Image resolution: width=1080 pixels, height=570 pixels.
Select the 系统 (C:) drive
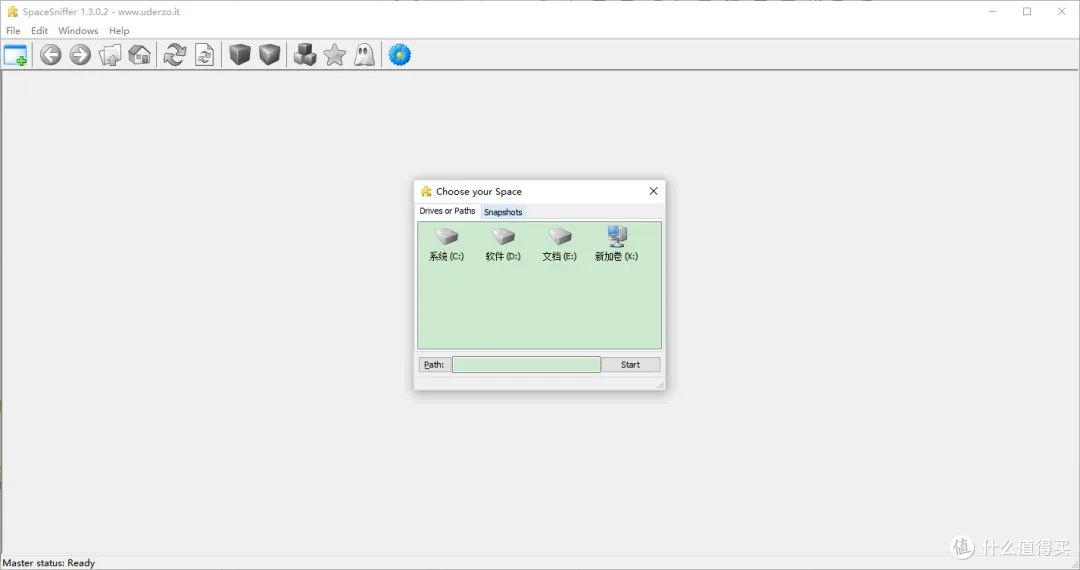pyautogui.click(x=446, y=245)
